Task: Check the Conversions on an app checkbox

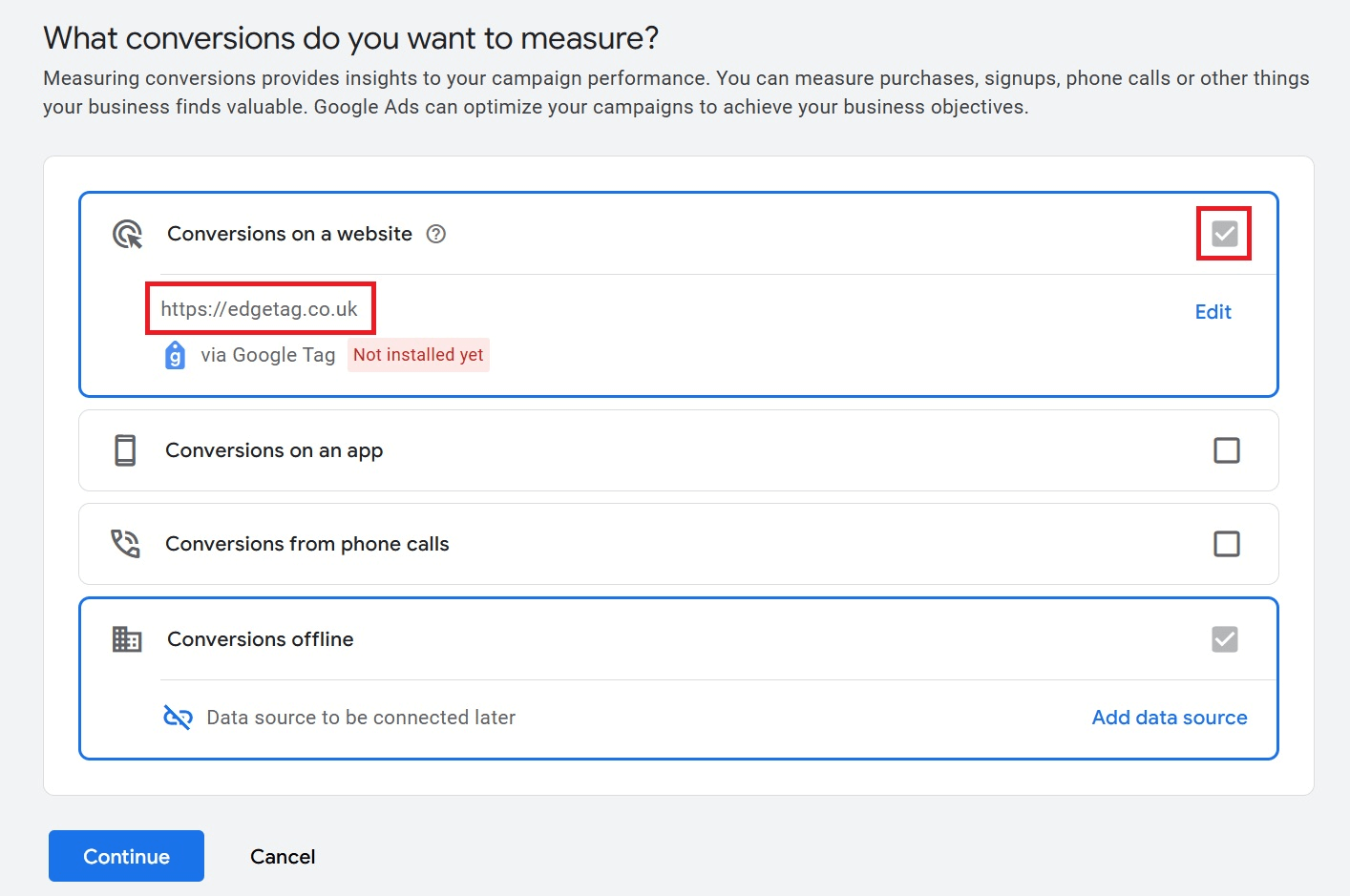Action: pos(1227,450)
